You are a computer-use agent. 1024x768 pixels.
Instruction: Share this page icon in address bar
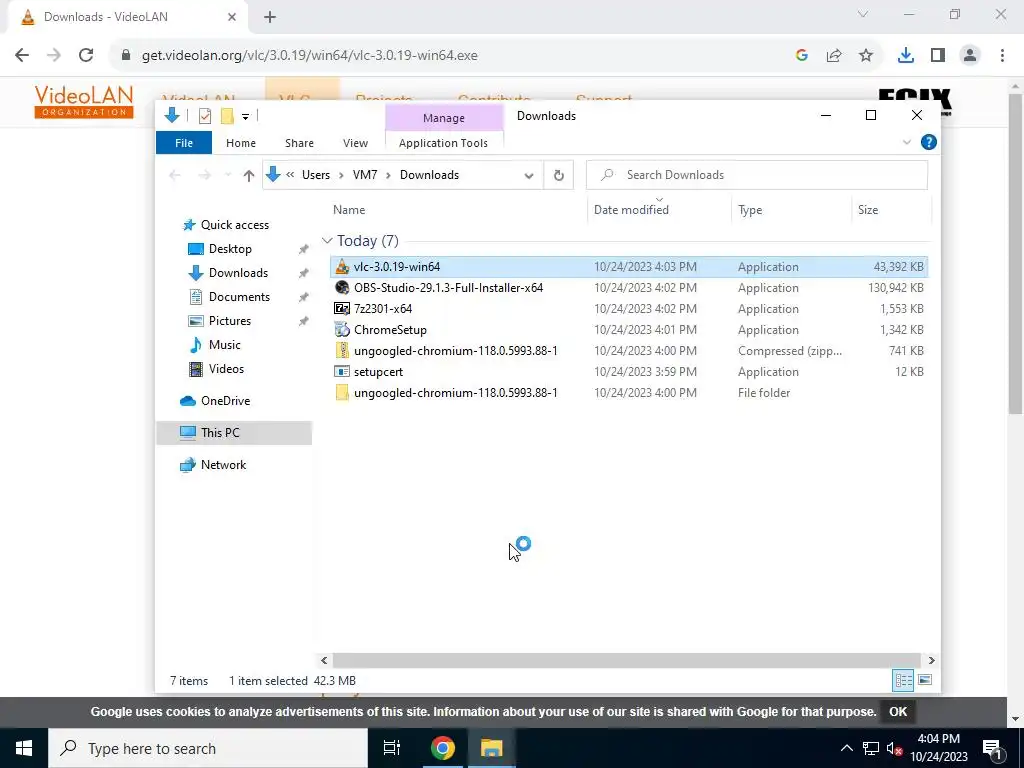point(834,56)
